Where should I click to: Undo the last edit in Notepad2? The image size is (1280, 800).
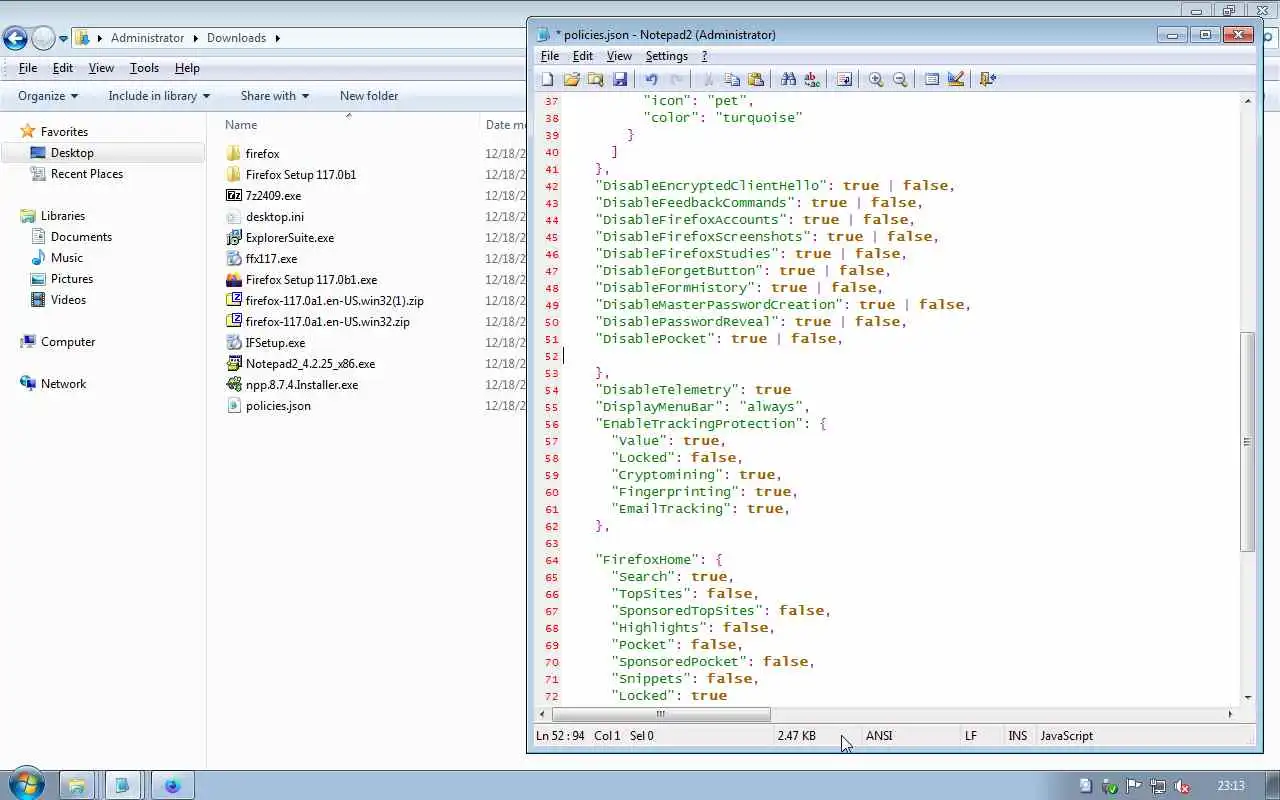pos(651,79)
